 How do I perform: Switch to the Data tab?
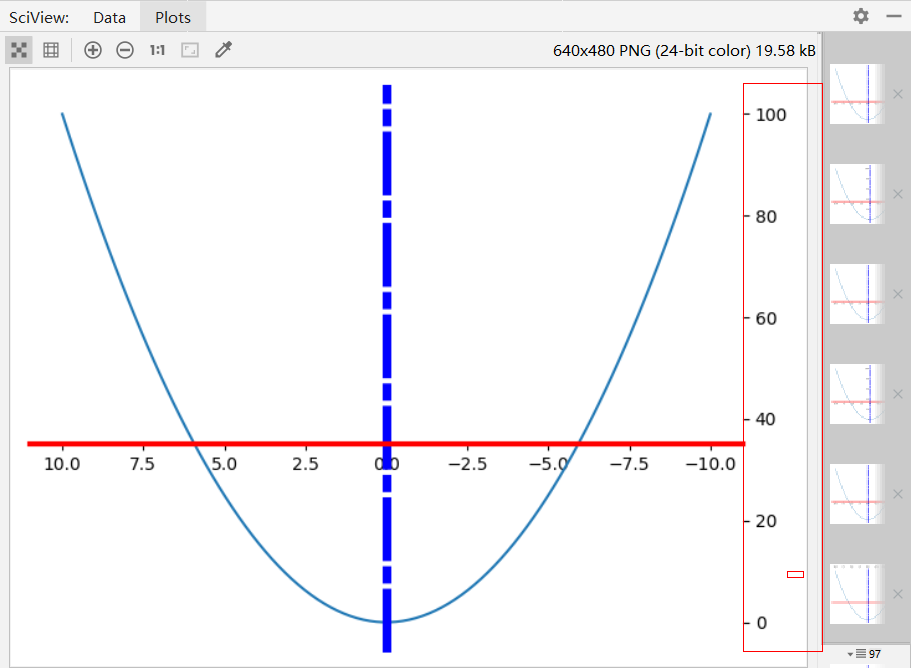tap(109, 16)
